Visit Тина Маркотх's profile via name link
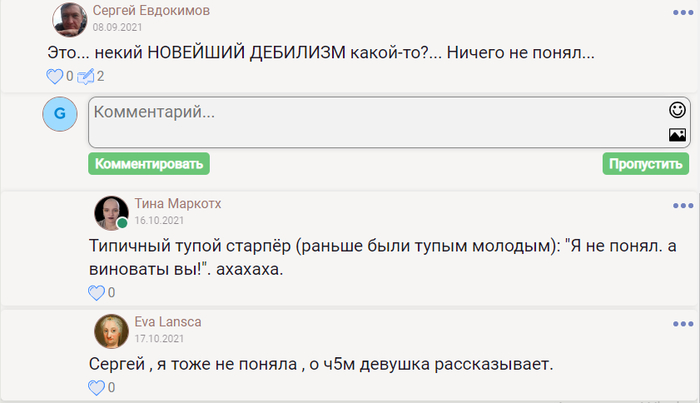The image size is (700, 403). 178,203
